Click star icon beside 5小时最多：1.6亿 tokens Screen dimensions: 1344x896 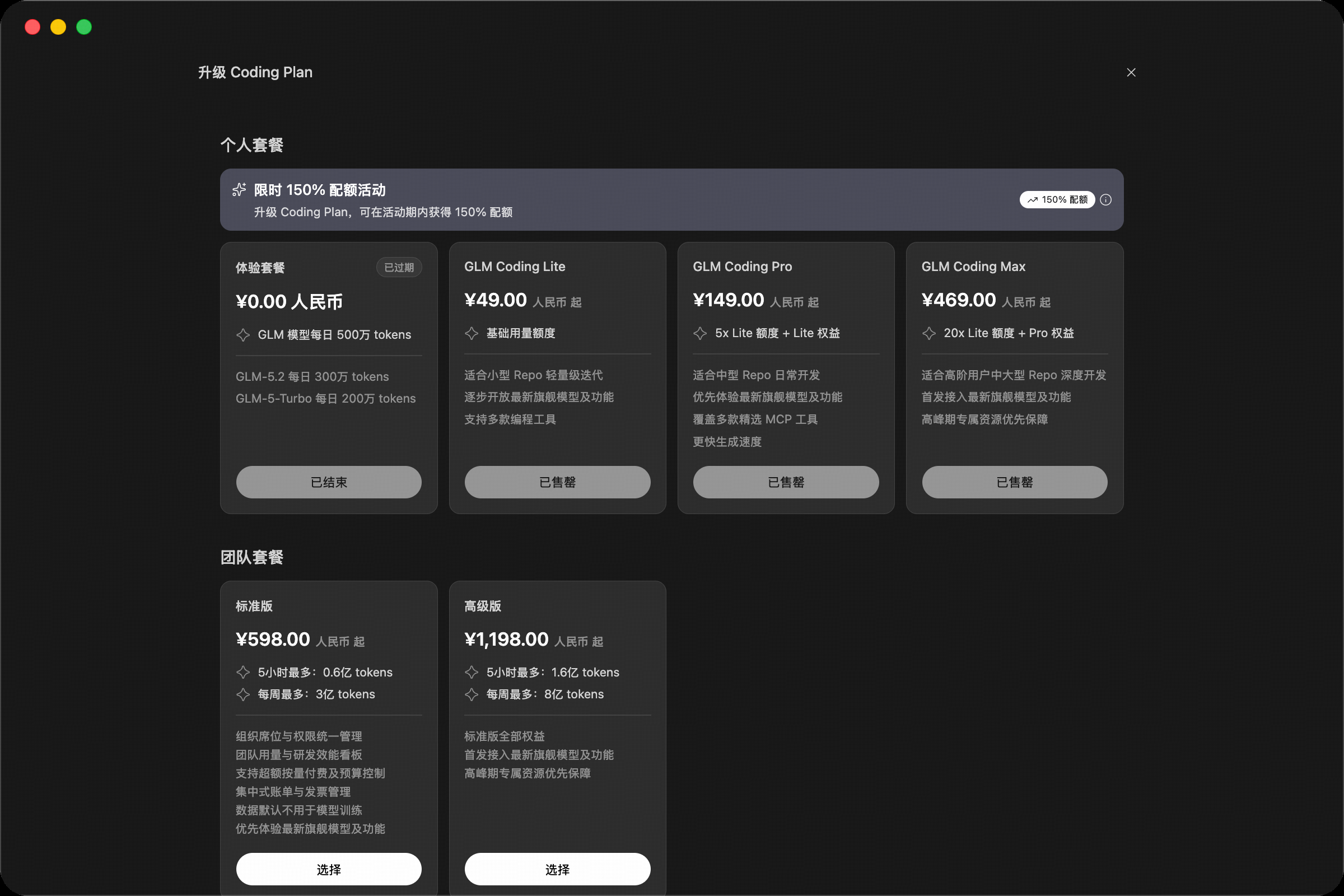472,672
